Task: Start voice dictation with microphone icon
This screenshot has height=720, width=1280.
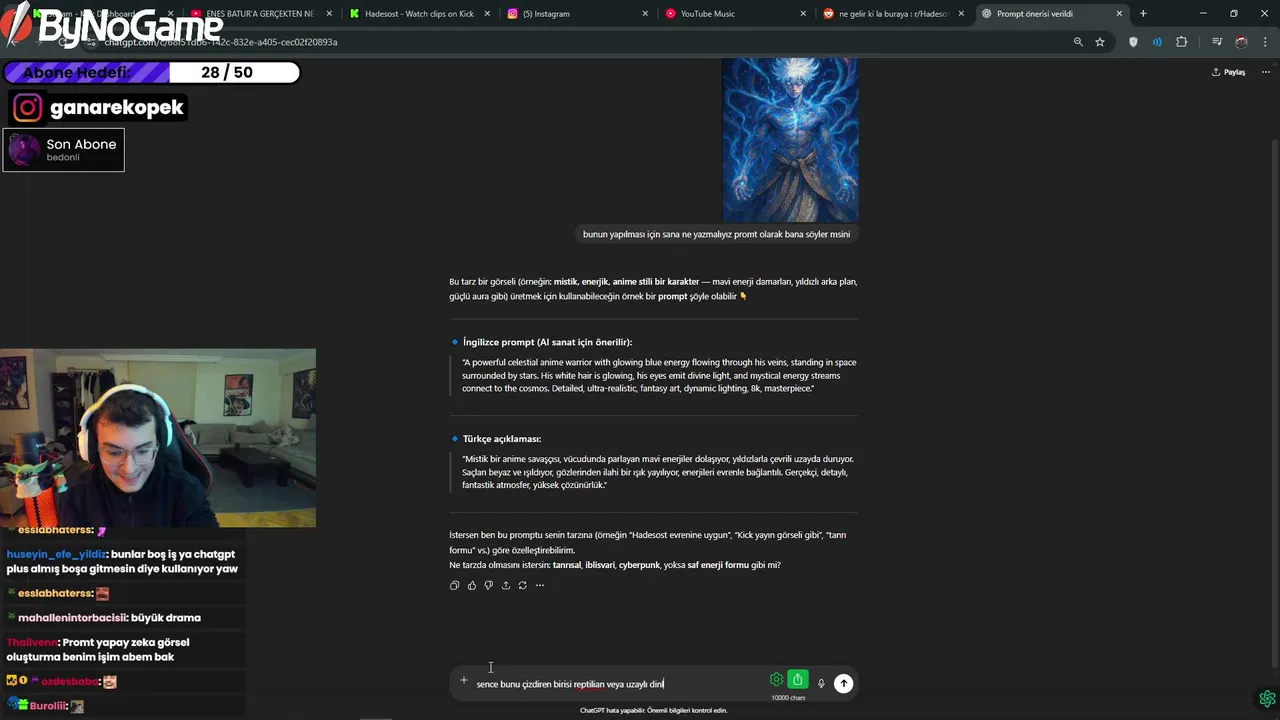Action: pyautogui.click(x=821, y=683)
